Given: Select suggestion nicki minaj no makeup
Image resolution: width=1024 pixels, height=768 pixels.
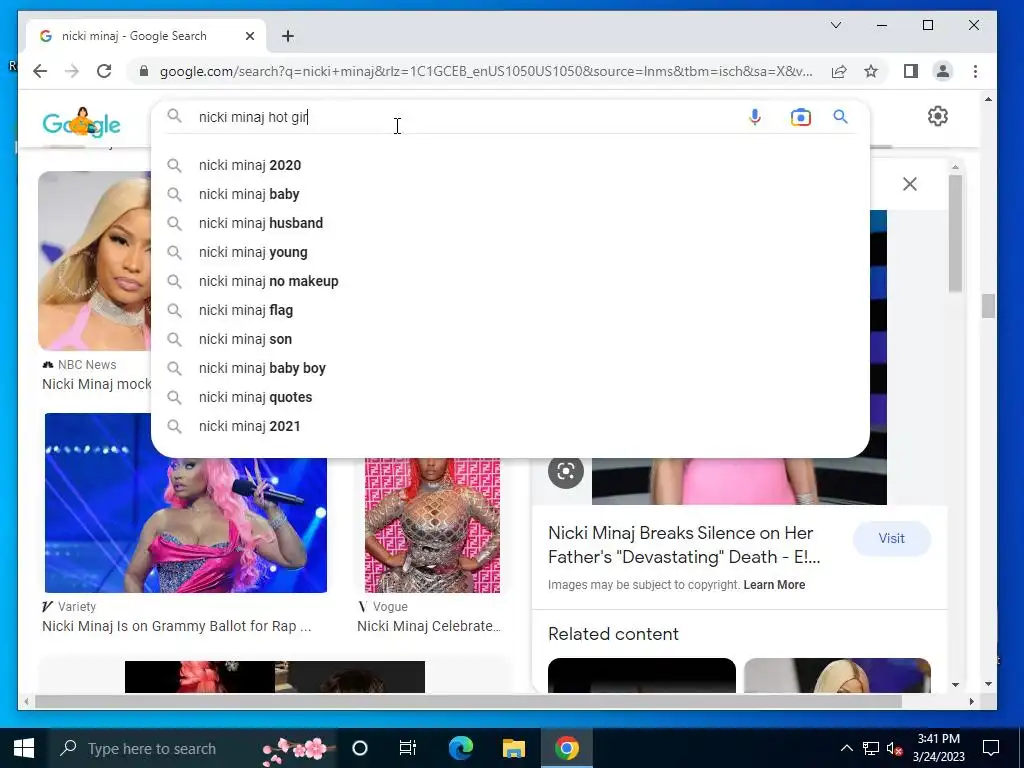Looking at the screenshot, I should 511,281.
